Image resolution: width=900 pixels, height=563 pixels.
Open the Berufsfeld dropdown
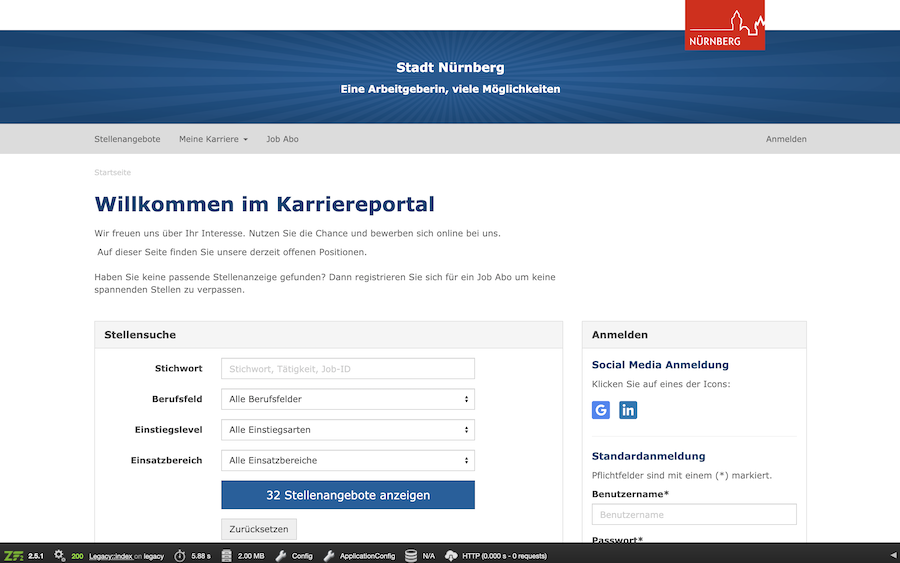347,399
